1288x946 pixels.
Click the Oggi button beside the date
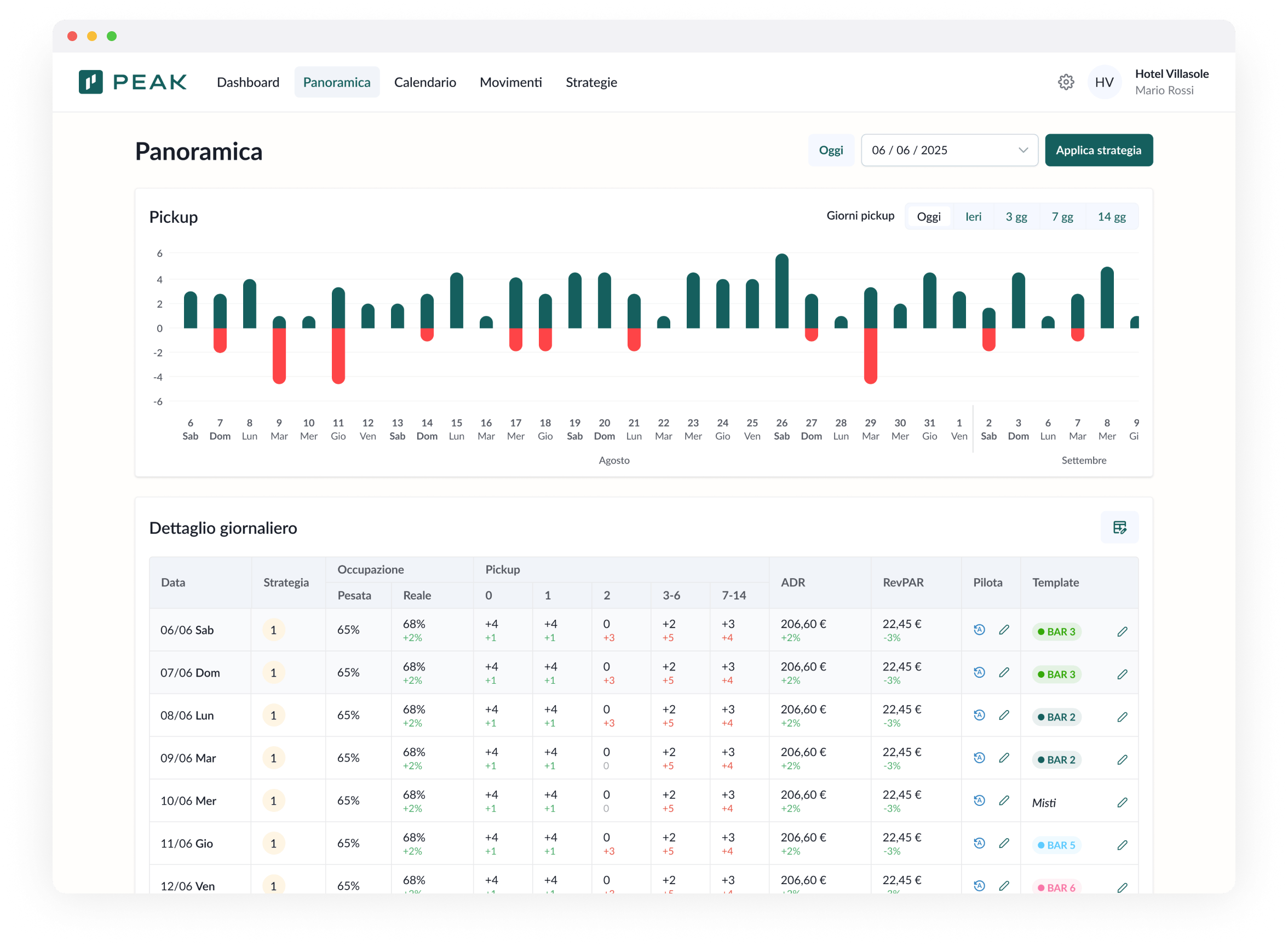click(x=830, y=150)
